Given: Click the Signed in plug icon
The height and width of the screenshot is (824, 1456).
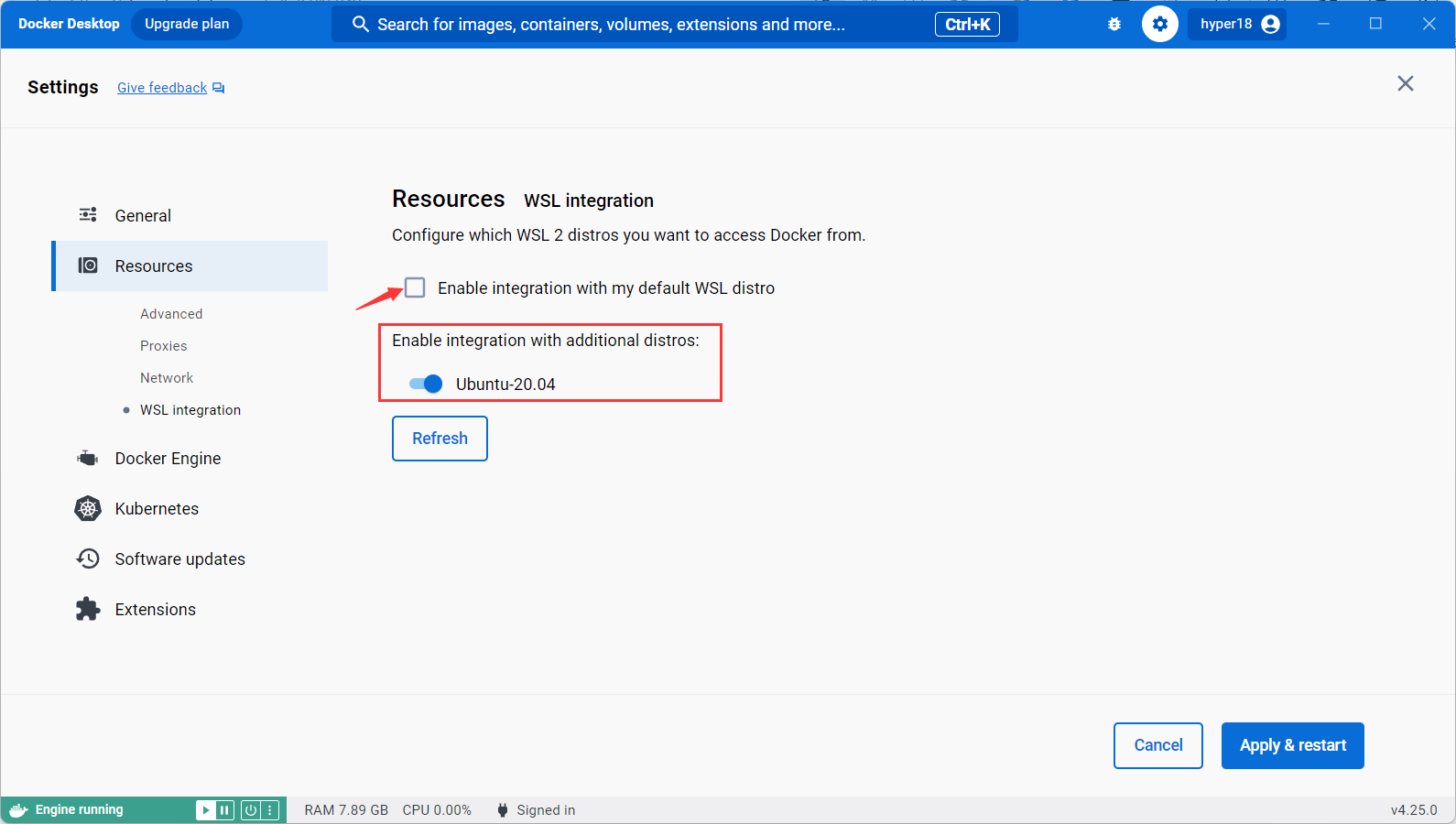Looking at the screenshot, I should coord(502,810).
